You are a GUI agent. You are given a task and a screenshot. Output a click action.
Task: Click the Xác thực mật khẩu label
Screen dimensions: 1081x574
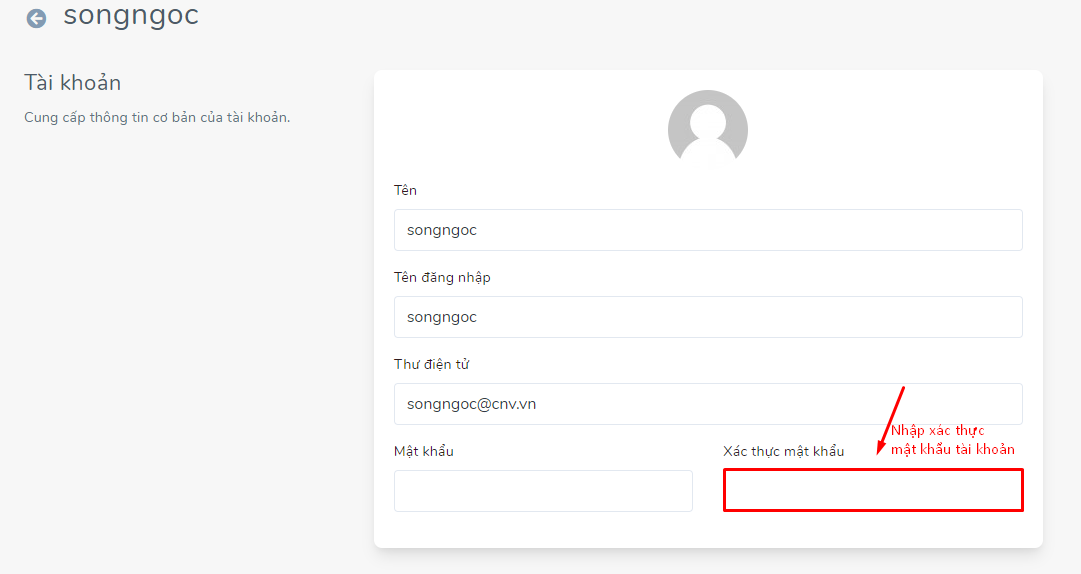pos(783,451)
